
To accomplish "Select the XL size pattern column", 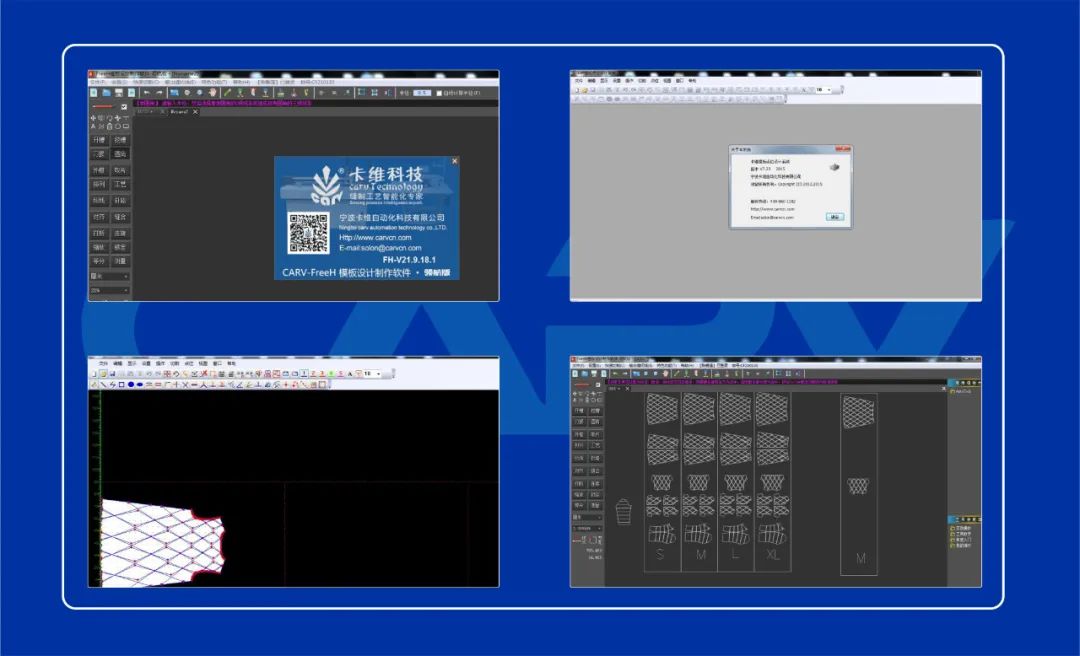I will point(772,480).
